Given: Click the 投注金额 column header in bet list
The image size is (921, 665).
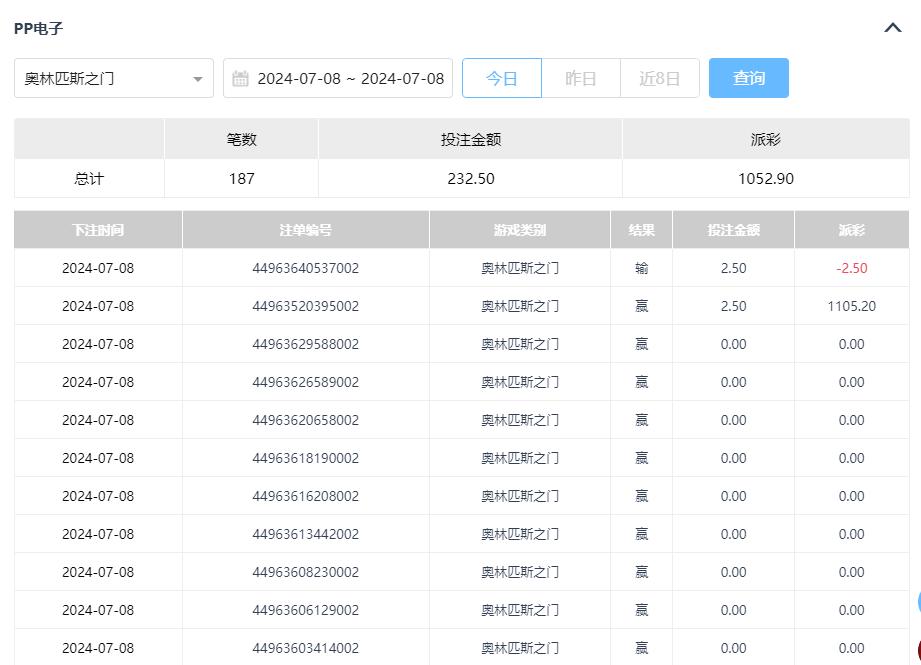Looking at the screenshot, I should [x=733, y=230].
